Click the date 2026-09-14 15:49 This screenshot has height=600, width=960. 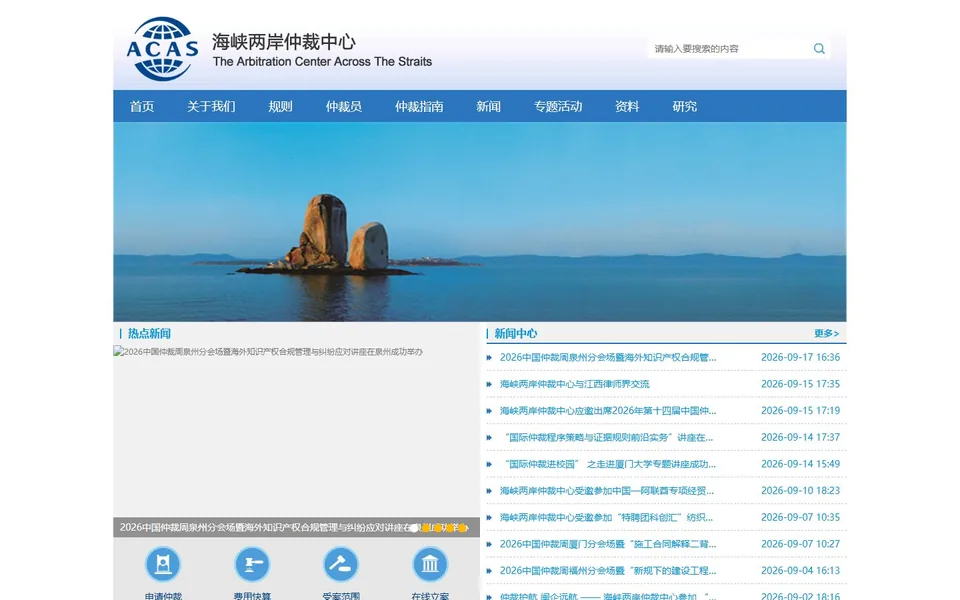pyautogui.click(x=800, y=464)
